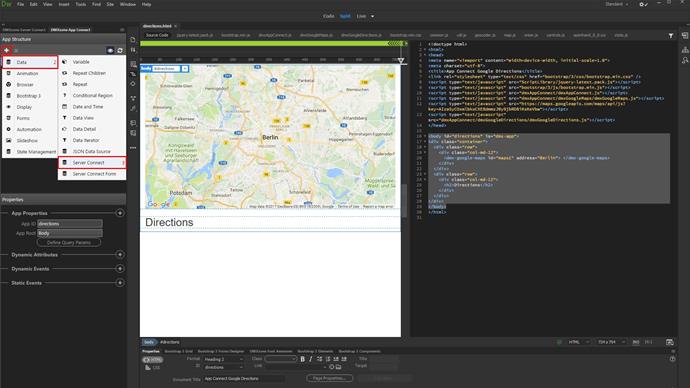Choose Bootstrap 3 in the component menu

30,96
